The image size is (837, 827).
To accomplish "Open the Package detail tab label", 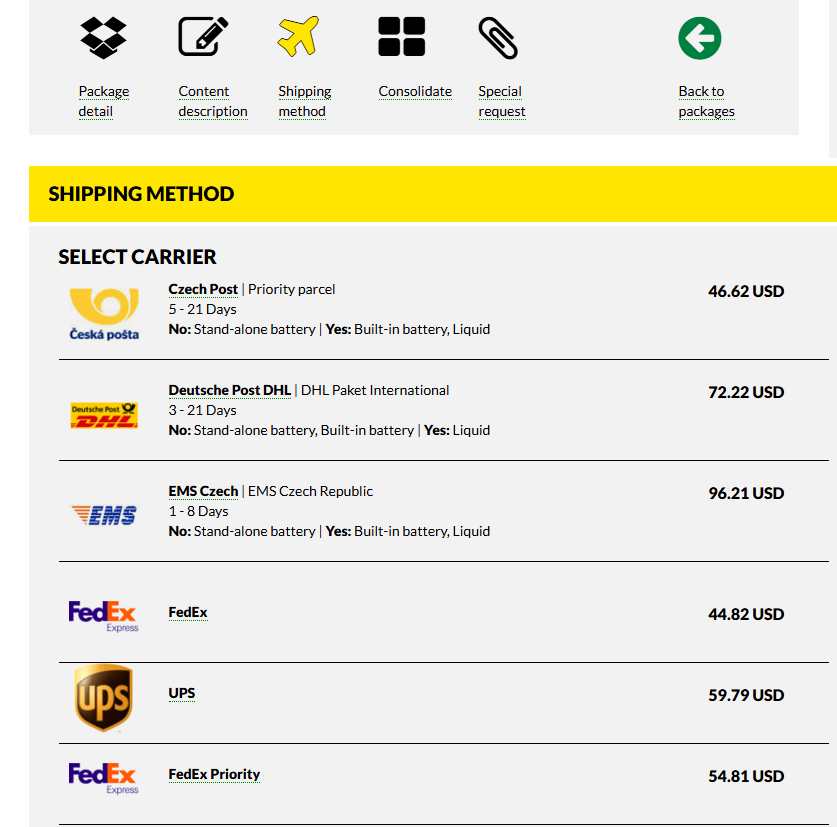I will [x=103, y=101].
